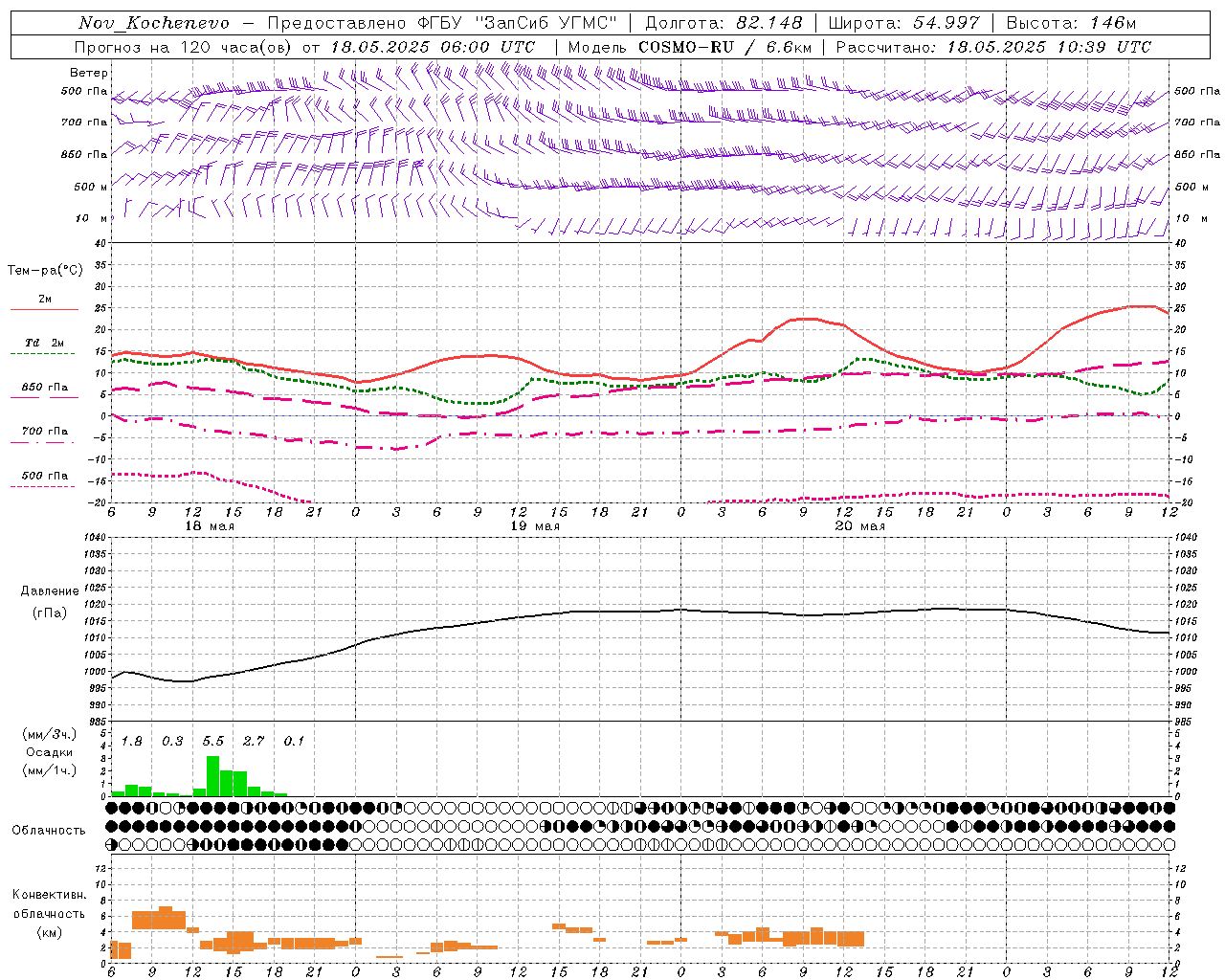Click the 700 гПа temperature legend entry
Image resolution: width=1225 pixels, height=980 pixels.
click(x=45, y=432)
